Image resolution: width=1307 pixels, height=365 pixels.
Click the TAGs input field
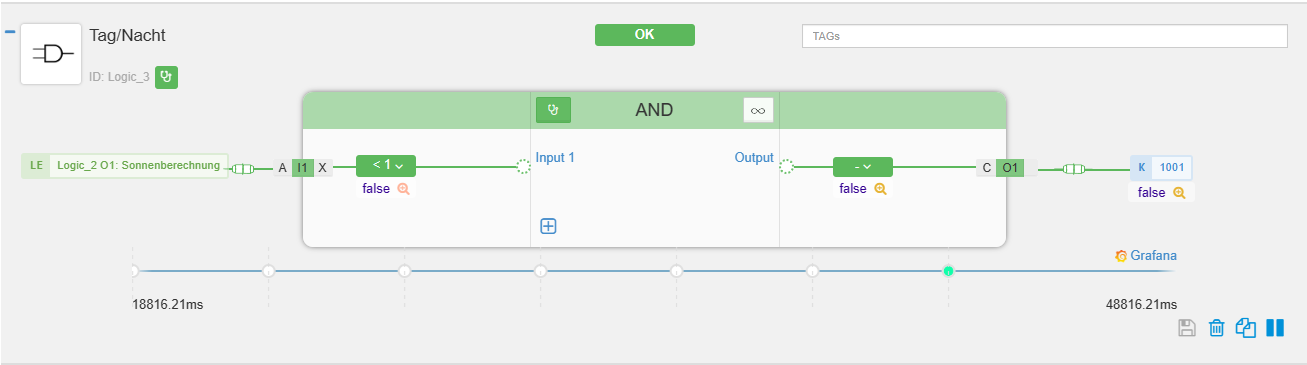[x=1044, y=35]
